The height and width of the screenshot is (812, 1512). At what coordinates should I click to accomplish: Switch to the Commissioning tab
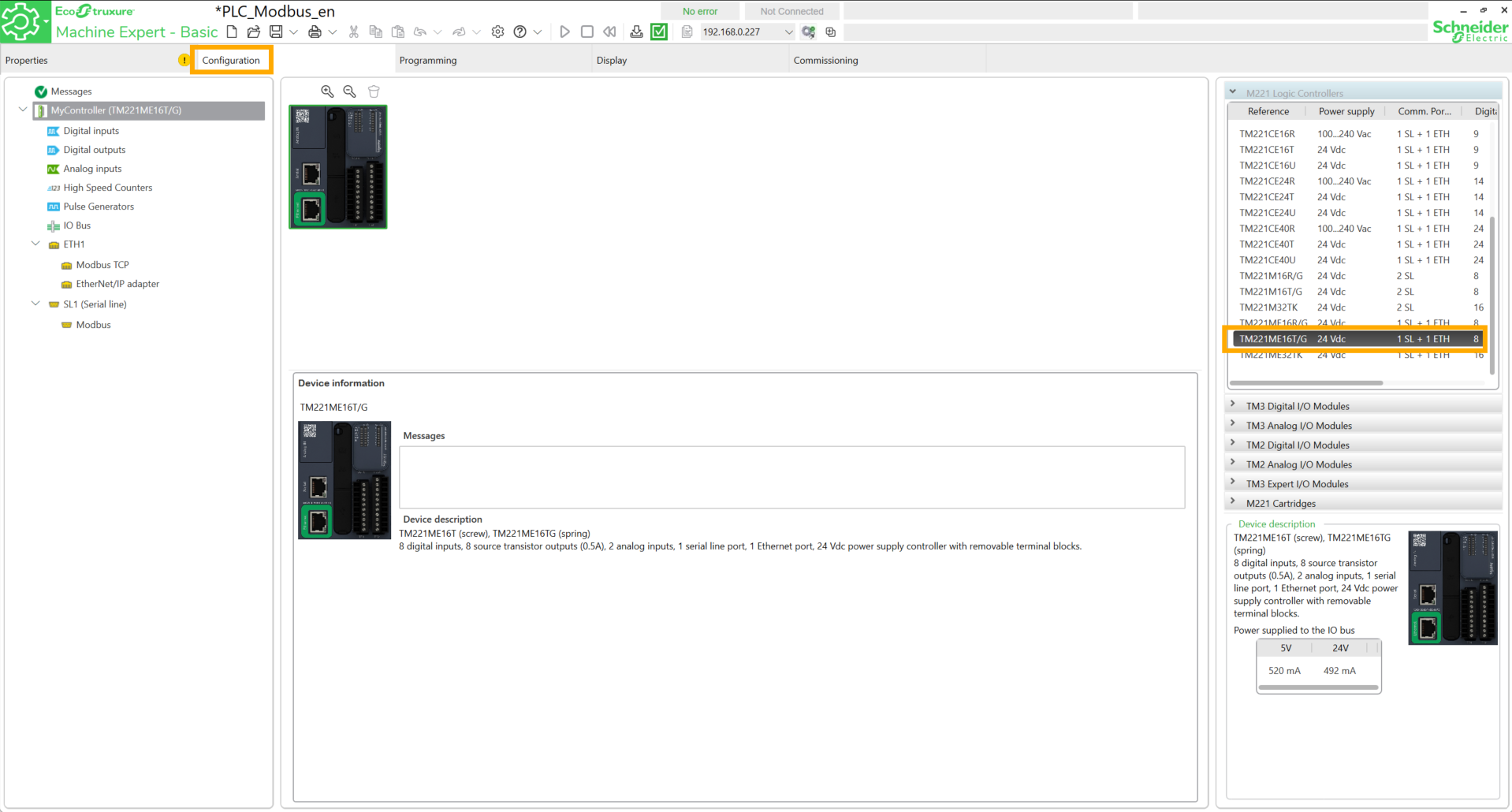[825, 61]
